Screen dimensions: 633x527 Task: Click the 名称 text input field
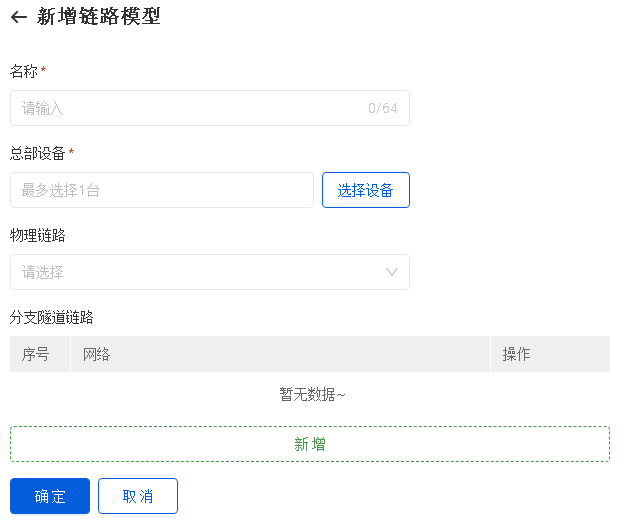coord(190,108)
